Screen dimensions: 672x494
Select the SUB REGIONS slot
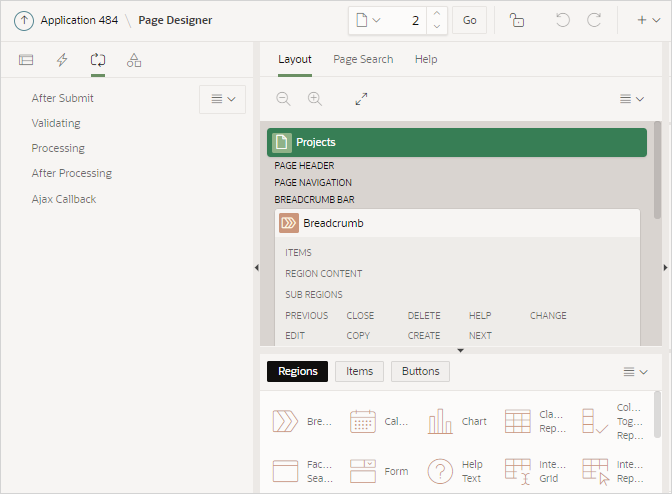314,295
